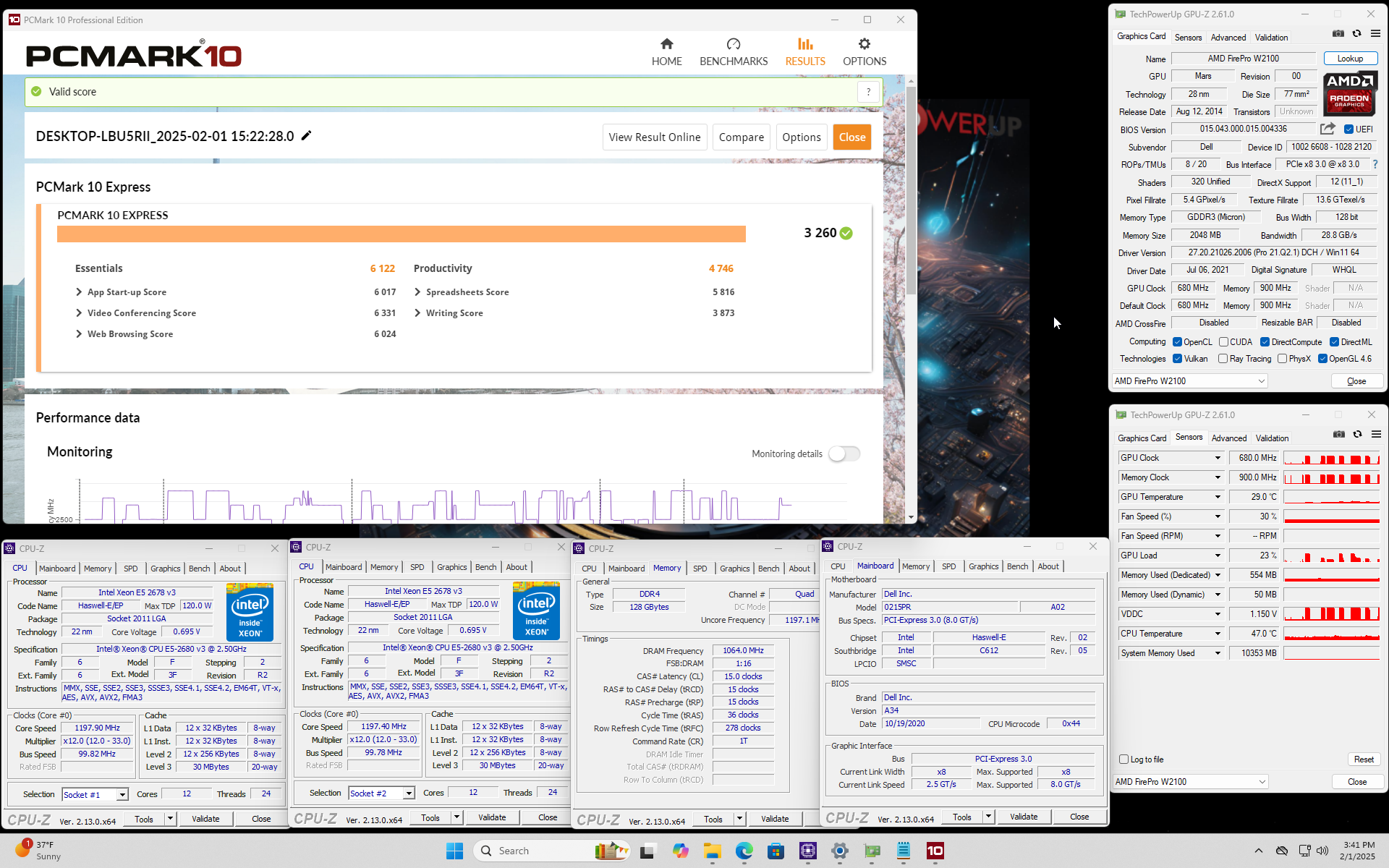Toggle Ray Tracing checkbox in GPU-Z
This screenshot has width=1389, height=868.
point(1223,359)
